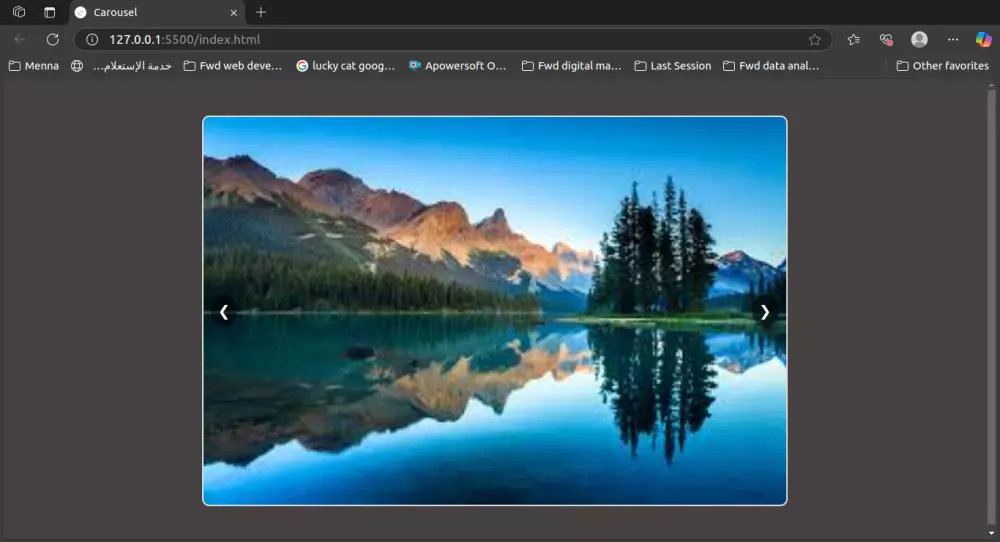Screen dimensions: 1000x542
Task: Go back using the back arrow
Action: point(20,40)
